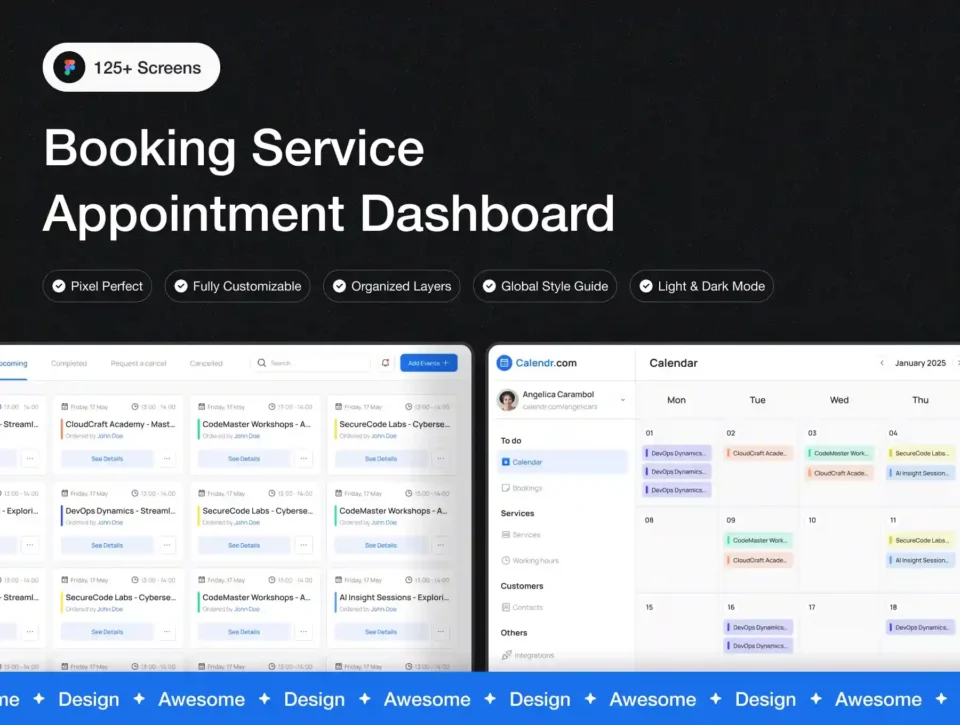The width and height of the screenshot is (960, 725).
Task: Select the orange CloudCraft event on Tue 02
Action: point(760,453)
